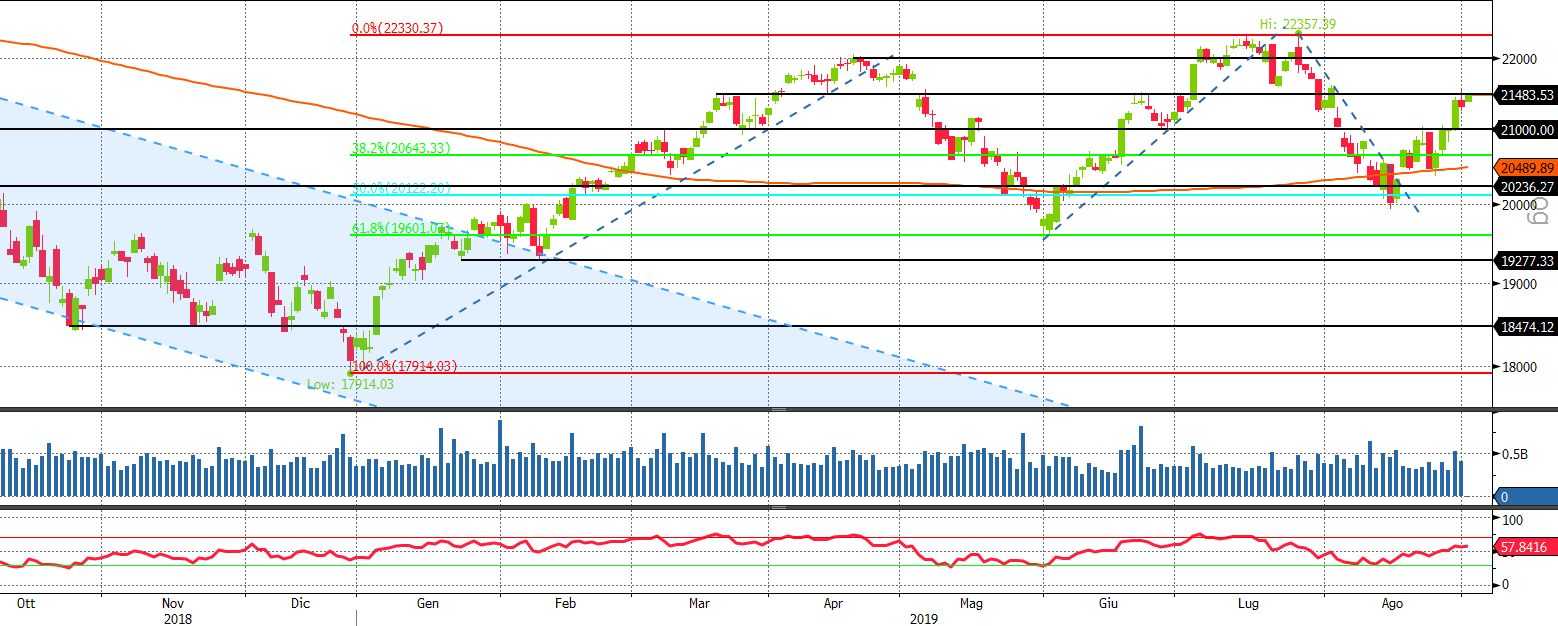Click the 22000 price axis label
1558x626 pixels.
point(1518,59)
